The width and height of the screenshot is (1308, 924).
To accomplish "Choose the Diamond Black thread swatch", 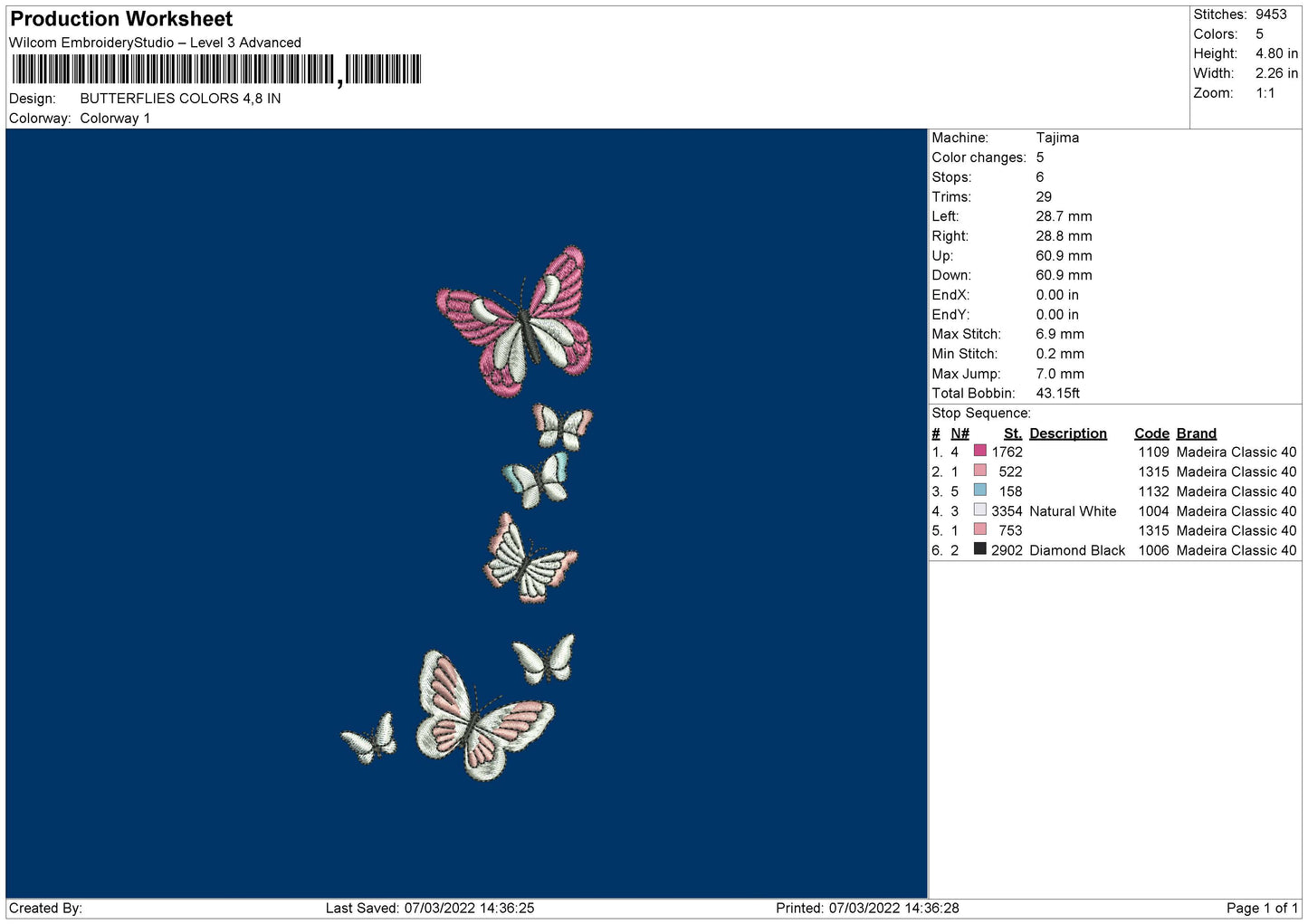I will [x=979, y=549].
